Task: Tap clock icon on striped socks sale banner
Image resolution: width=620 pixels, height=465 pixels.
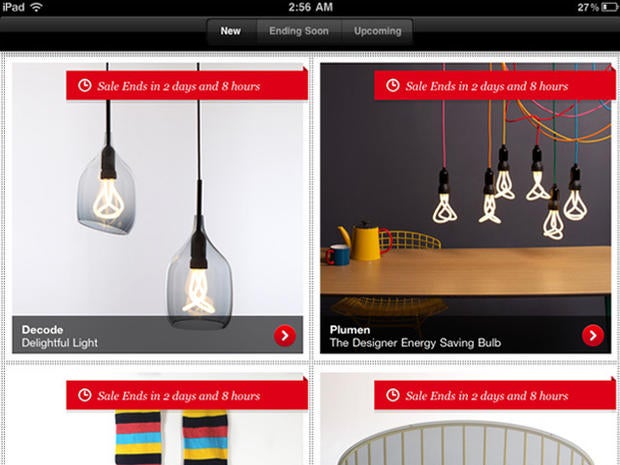Action: [x=85, y=395]
